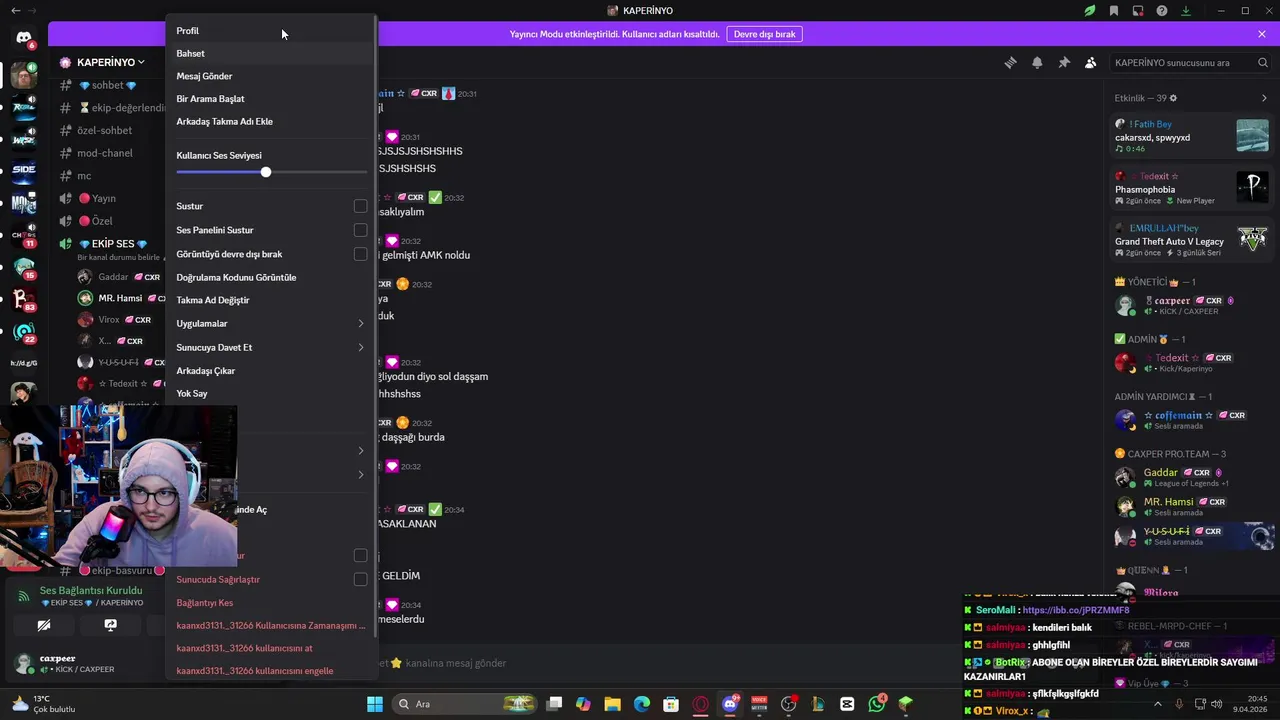Choose Bahset from the context menu

coord(270,53)
